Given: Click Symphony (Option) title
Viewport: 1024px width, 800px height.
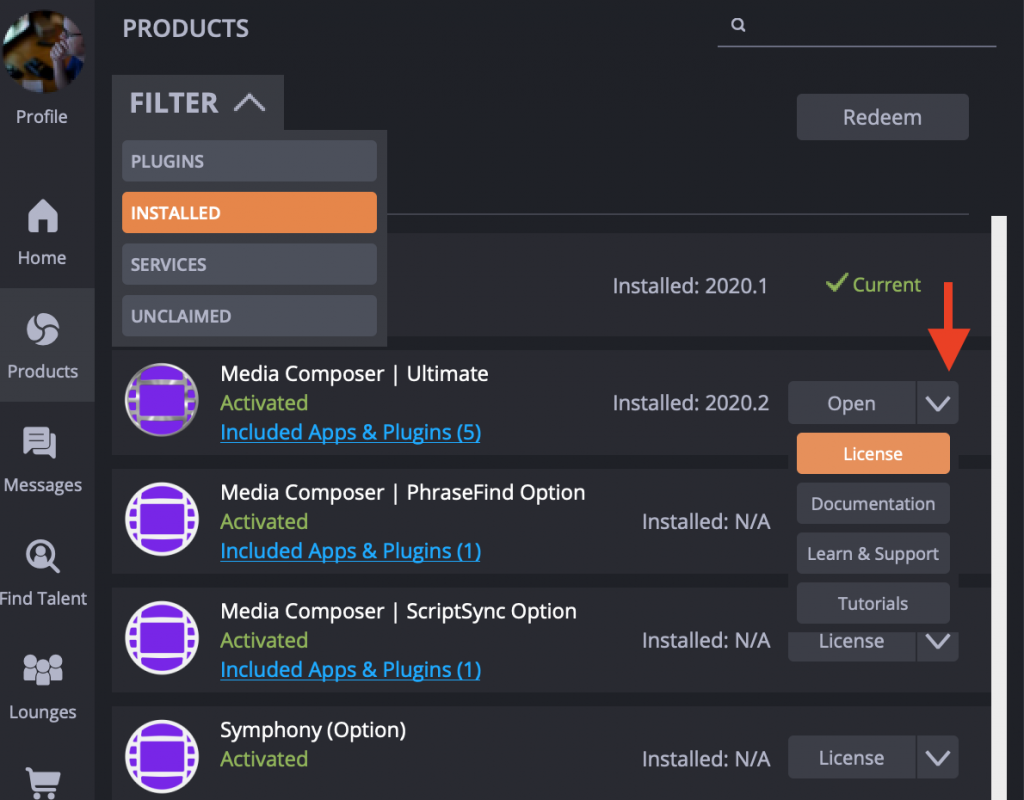Looking at the screenshot, I should tap(313, 730).
